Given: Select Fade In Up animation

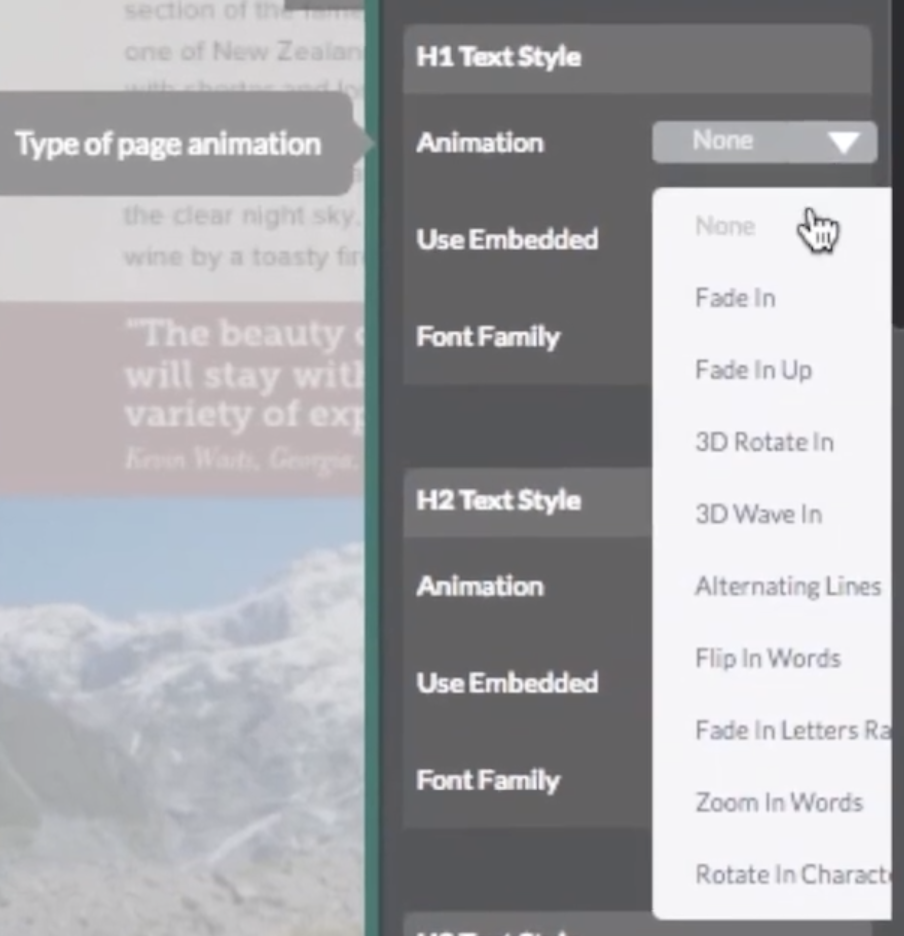Looking at the screenshot, I should point(753,369).
